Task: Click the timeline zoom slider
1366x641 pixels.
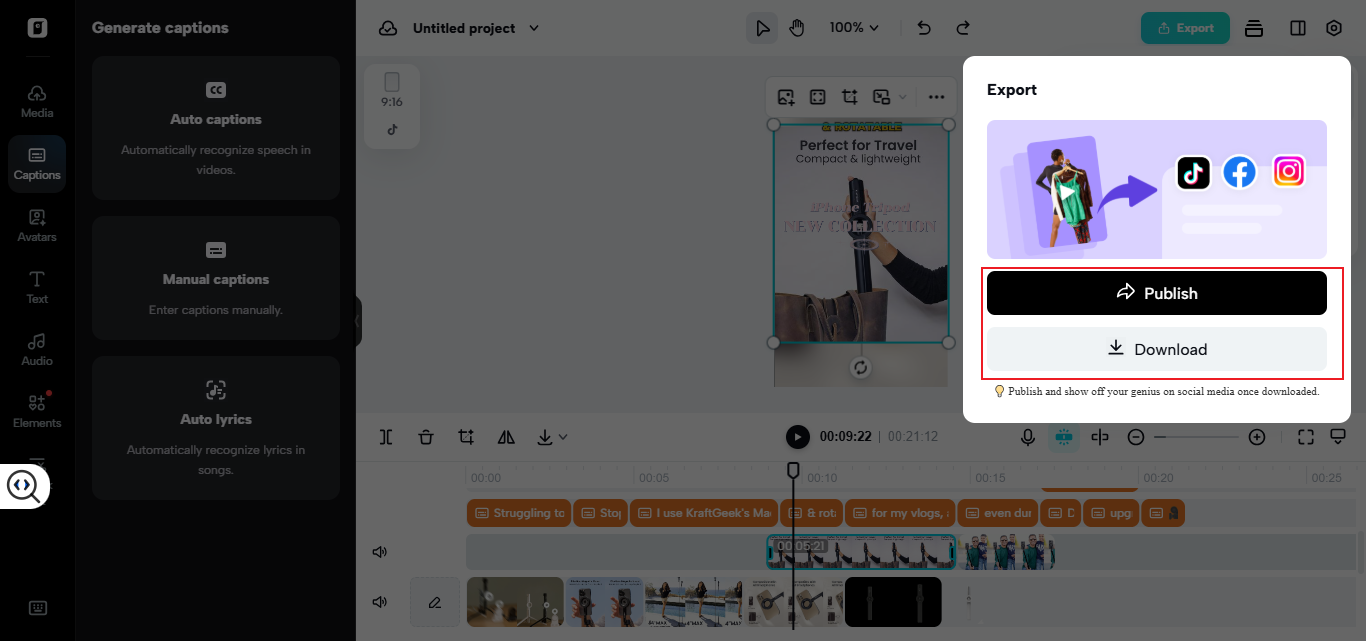Action: click(x=1196, y=437)
